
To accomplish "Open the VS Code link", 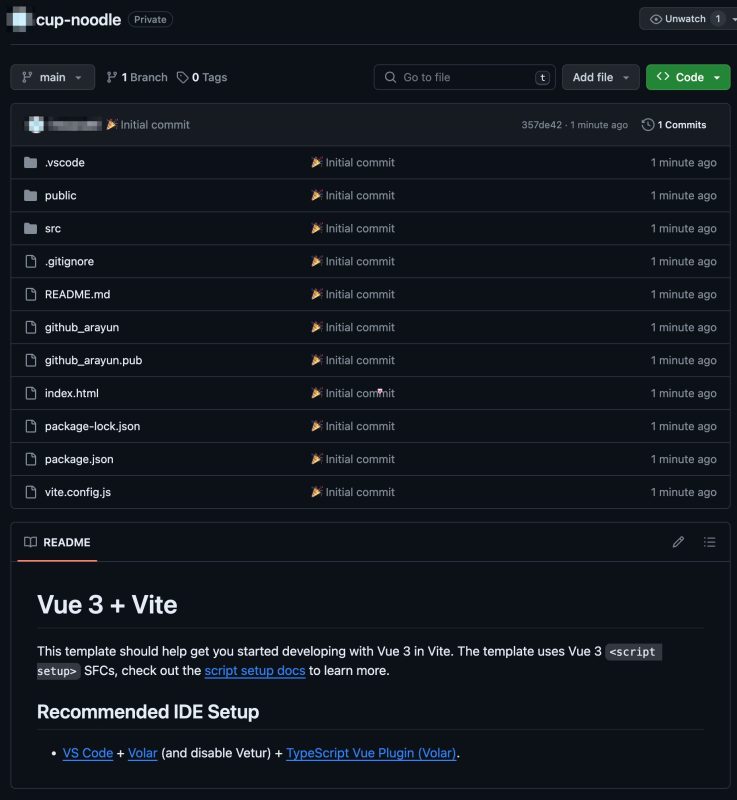I will (88, 753).
